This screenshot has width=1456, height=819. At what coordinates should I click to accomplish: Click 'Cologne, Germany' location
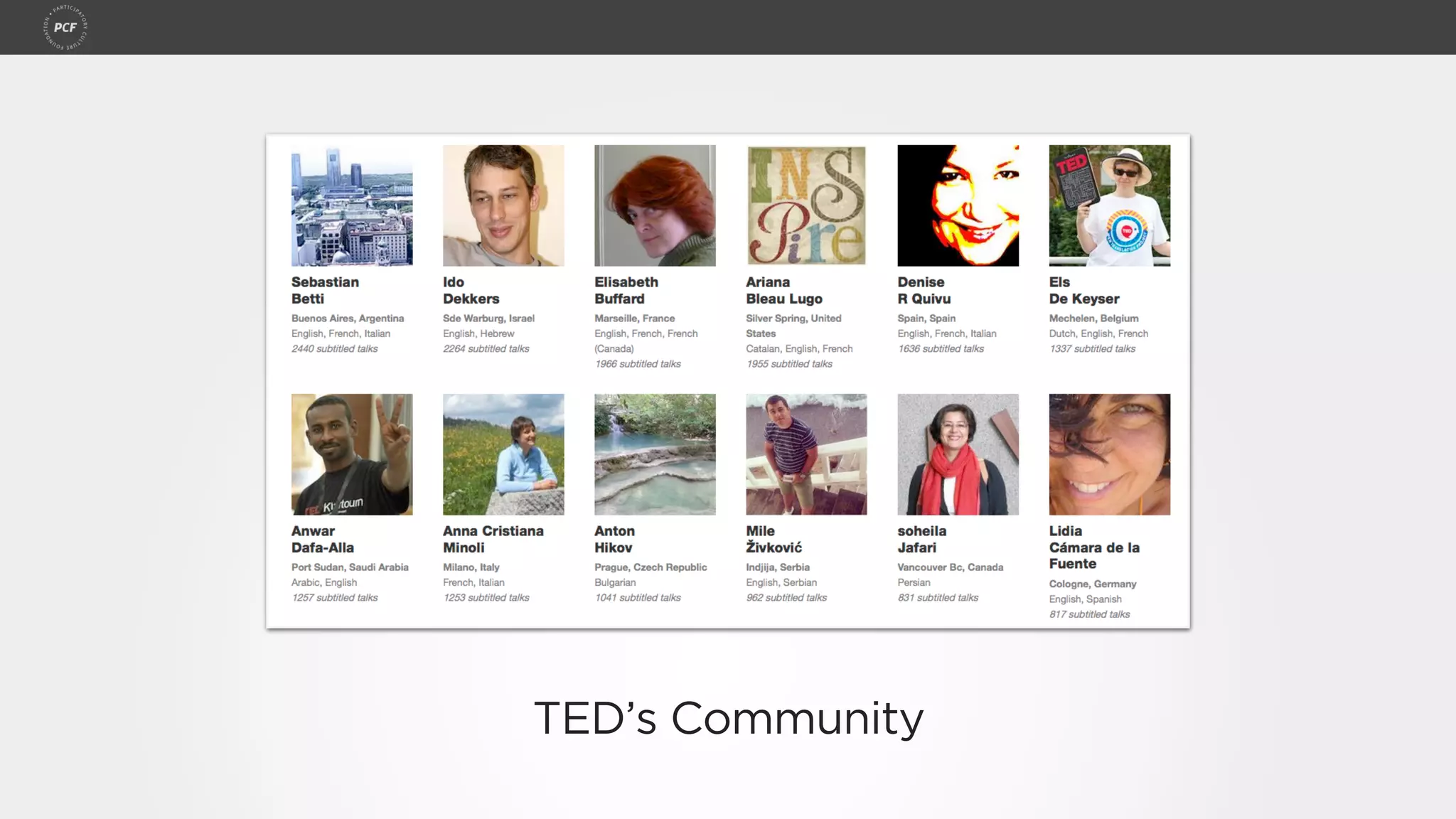click(1093, 583)
